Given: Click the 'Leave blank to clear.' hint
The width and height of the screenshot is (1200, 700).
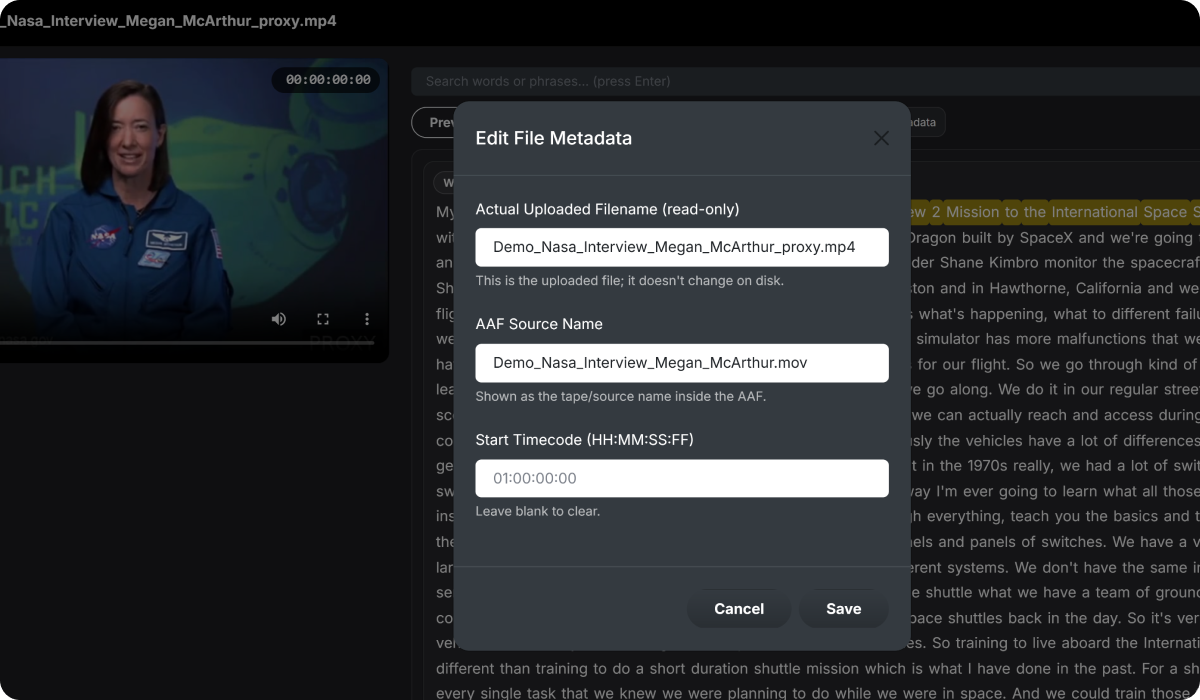Looking at the screenshot, I should point(538,511).
